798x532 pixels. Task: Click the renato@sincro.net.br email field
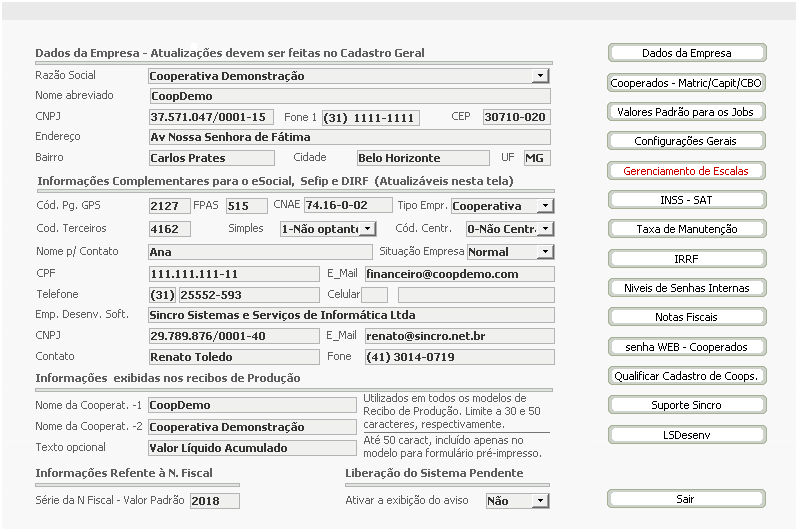pos(460,336)
